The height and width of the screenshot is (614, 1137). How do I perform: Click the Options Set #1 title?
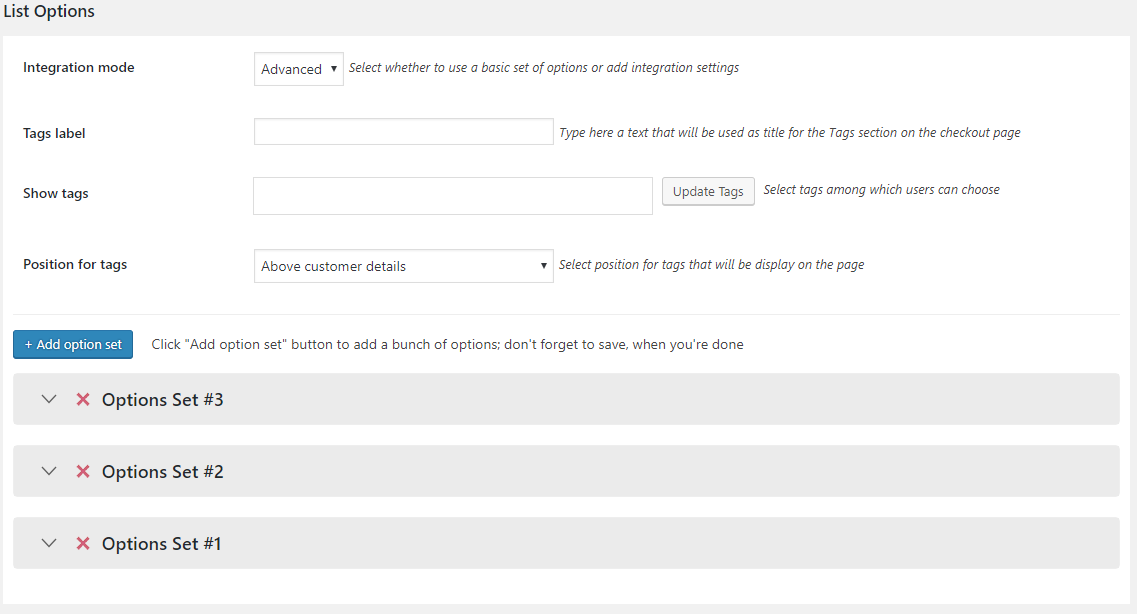click(x=161, y=543)
